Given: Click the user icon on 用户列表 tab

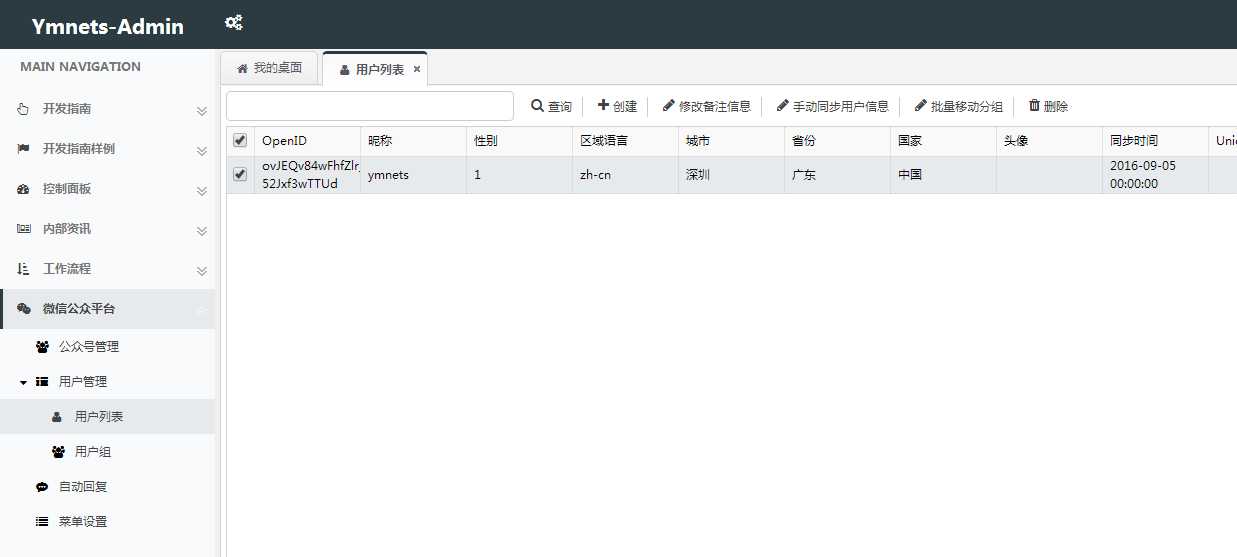Looking at the screenshot, I should point(345,70).
